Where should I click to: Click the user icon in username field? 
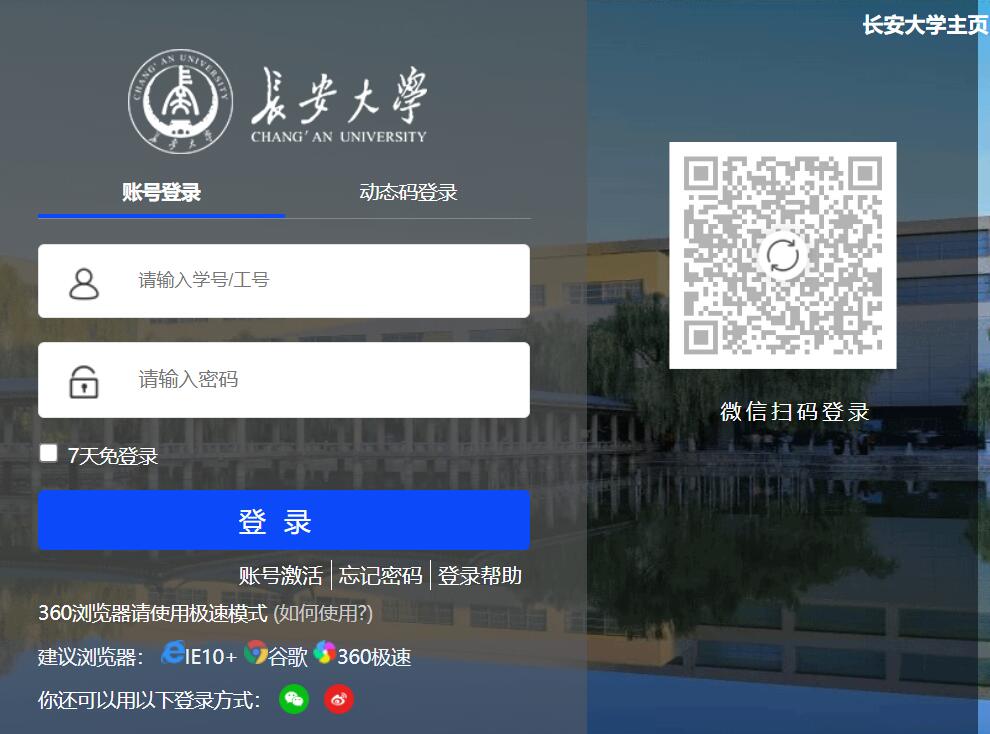click(x=83, y=281)
